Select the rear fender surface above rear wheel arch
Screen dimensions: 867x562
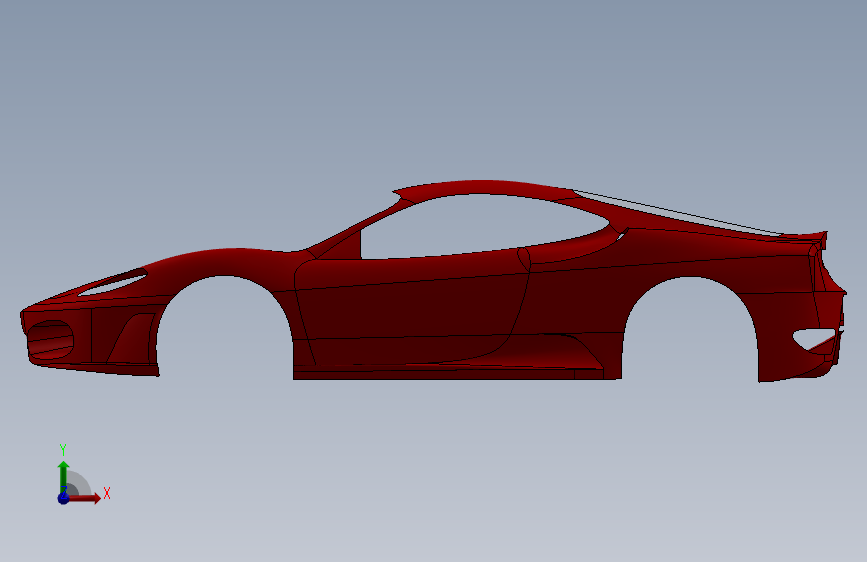tap(691, 266)
